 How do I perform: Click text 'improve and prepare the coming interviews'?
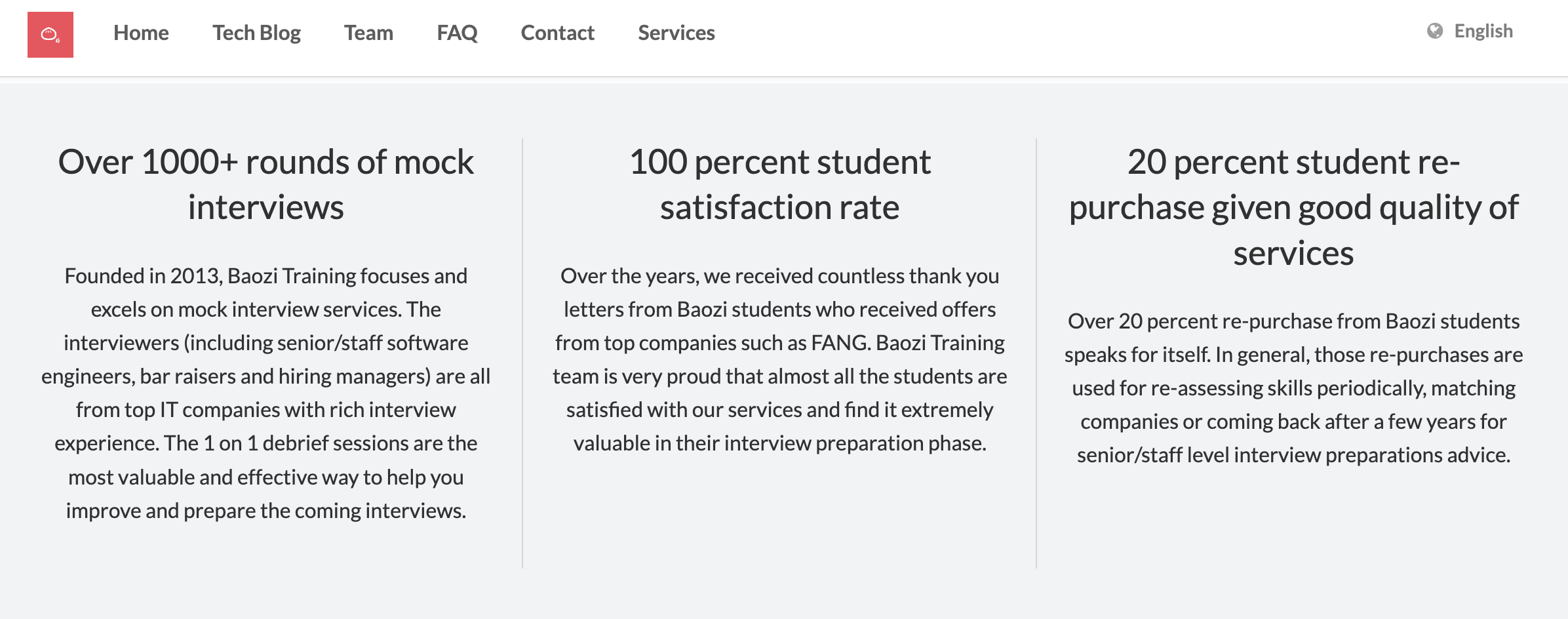(x=266, y=510)
